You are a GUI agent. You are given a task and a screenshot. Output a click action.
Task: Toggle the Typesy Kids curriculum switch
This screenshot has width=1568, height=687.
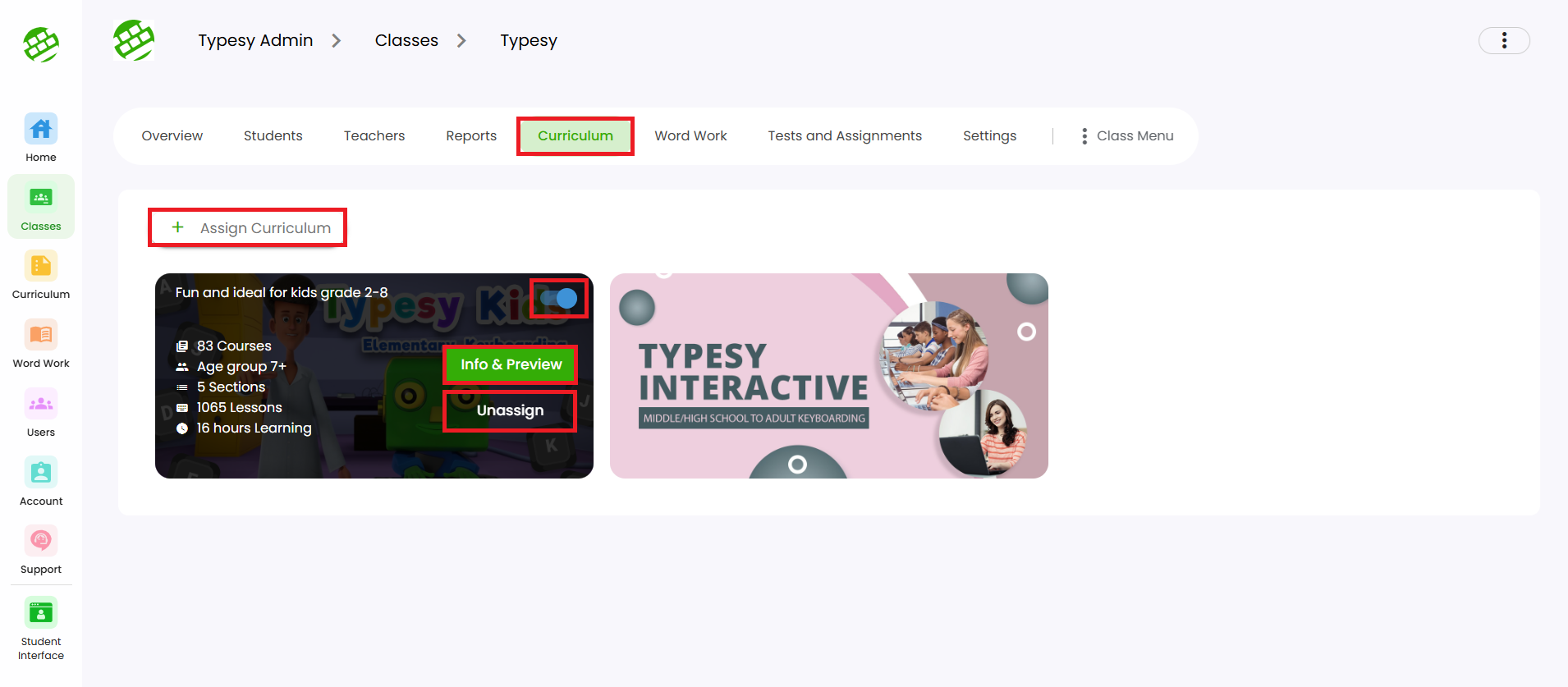pos(559,299)
